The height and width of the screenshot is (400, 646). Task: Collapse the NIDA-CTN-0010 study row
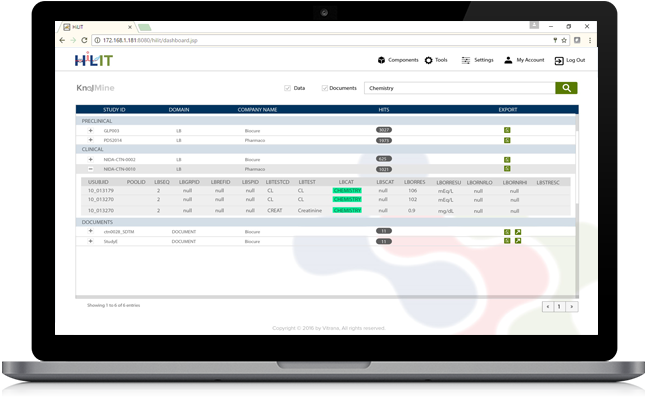click(90, 169)
